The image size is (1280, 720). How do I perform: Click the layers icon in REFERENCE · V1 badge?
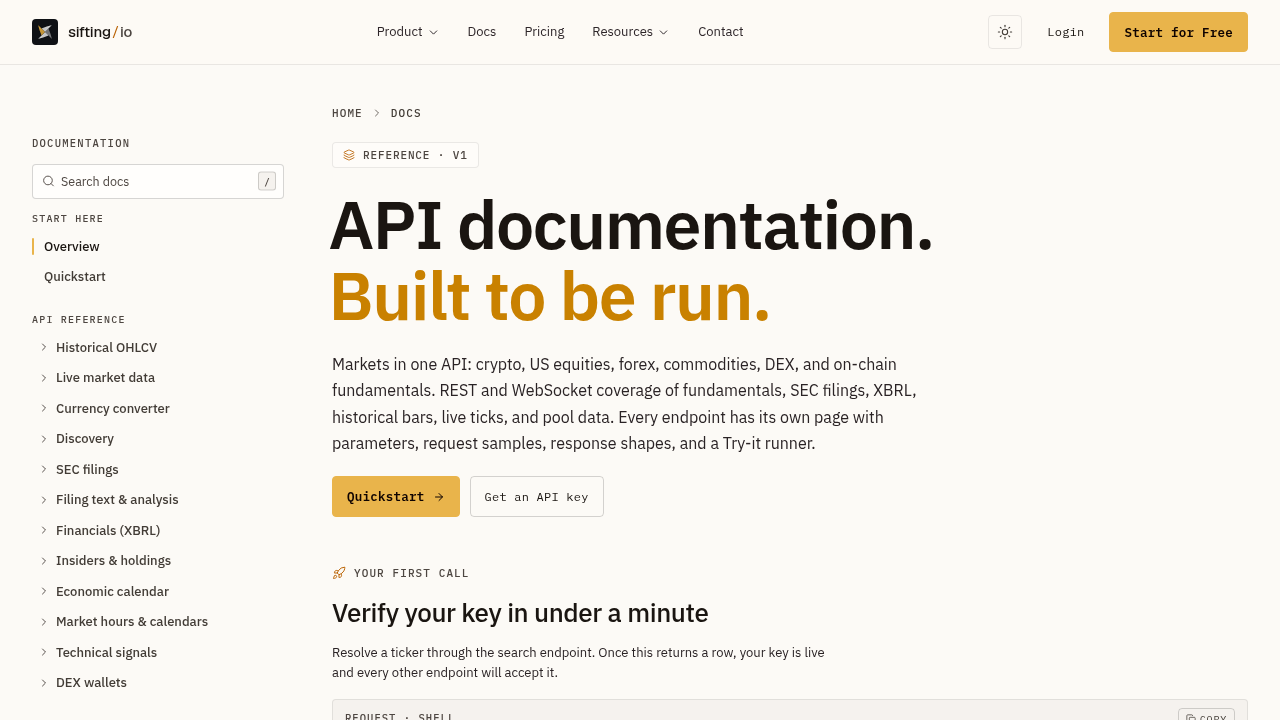pyautogui.click(x=349, y=155)
